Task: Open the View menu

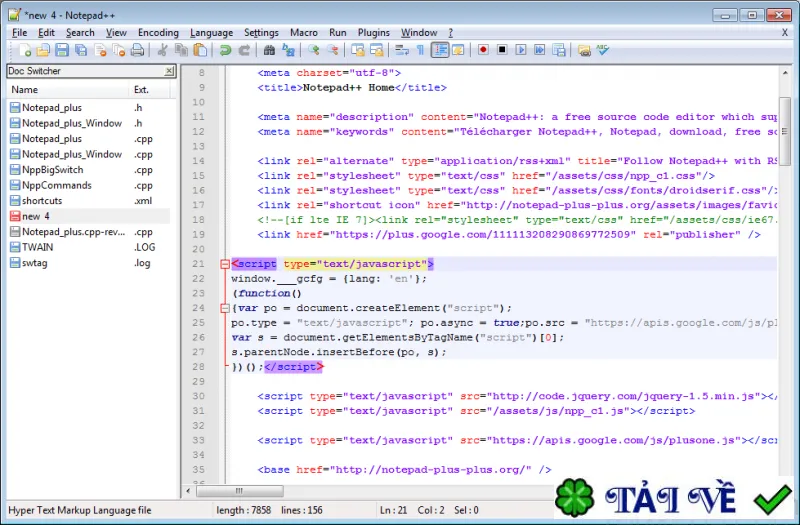Action: 116,33
